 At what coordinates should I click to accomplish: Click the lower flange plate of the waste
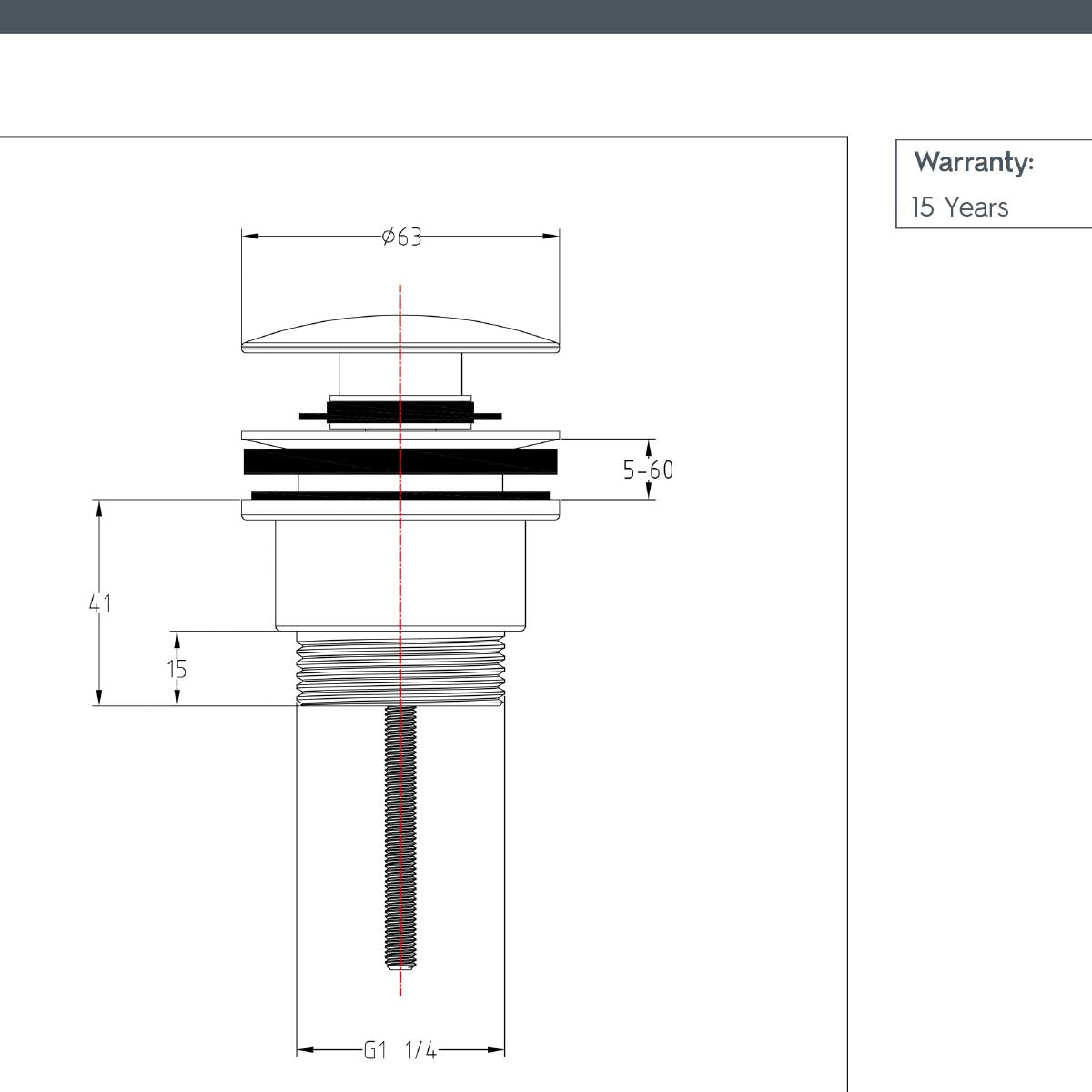[x=400, y=510]
